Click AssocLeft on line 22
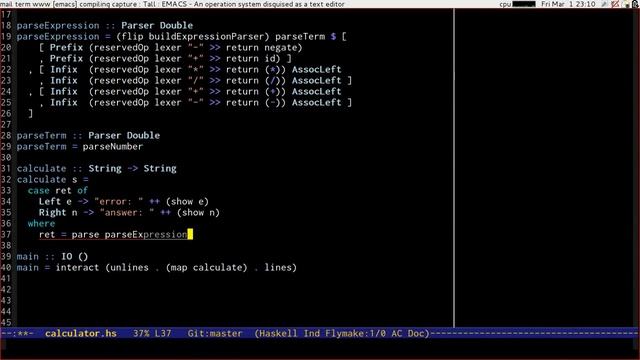The height and width of the screenshot is (360, 640). coord(316,69)
